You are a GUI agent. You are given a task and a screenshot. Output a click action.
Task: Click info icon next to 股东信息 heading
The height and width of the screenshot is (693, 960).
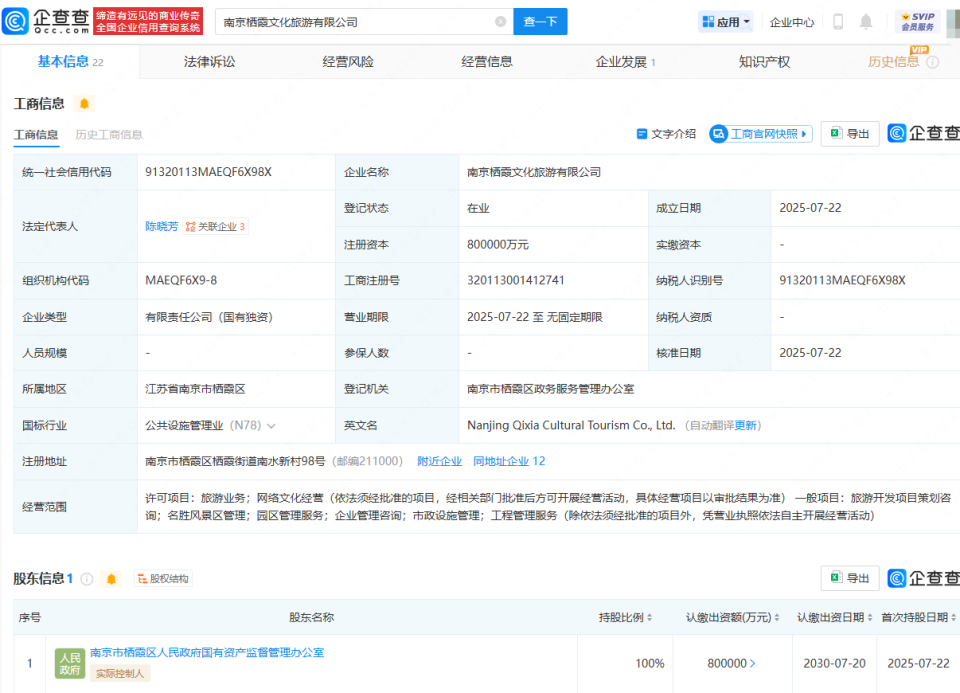(x=87, y=579)
